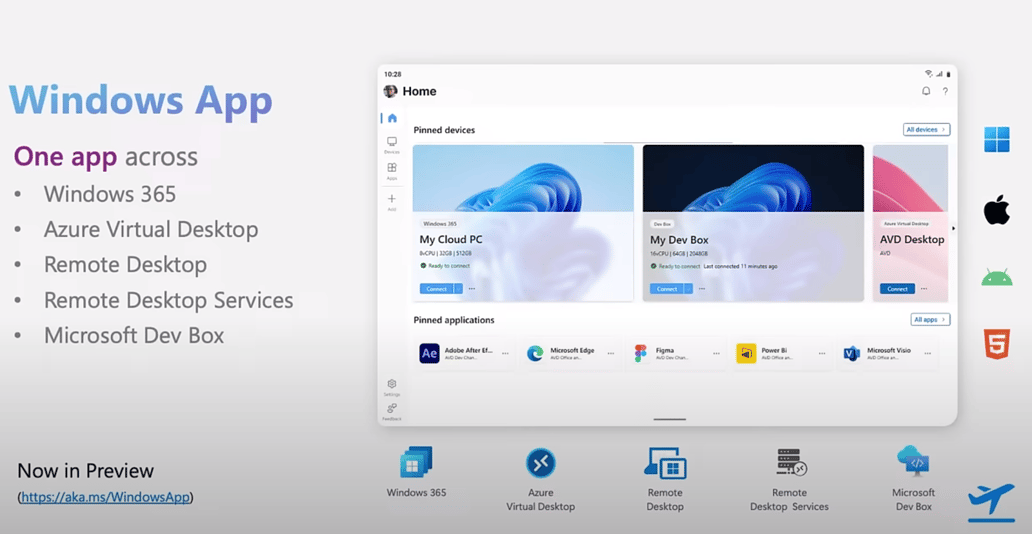Click the Apple logo platform icon
The height and width of the screenshot is (534, 1032).
996,210
